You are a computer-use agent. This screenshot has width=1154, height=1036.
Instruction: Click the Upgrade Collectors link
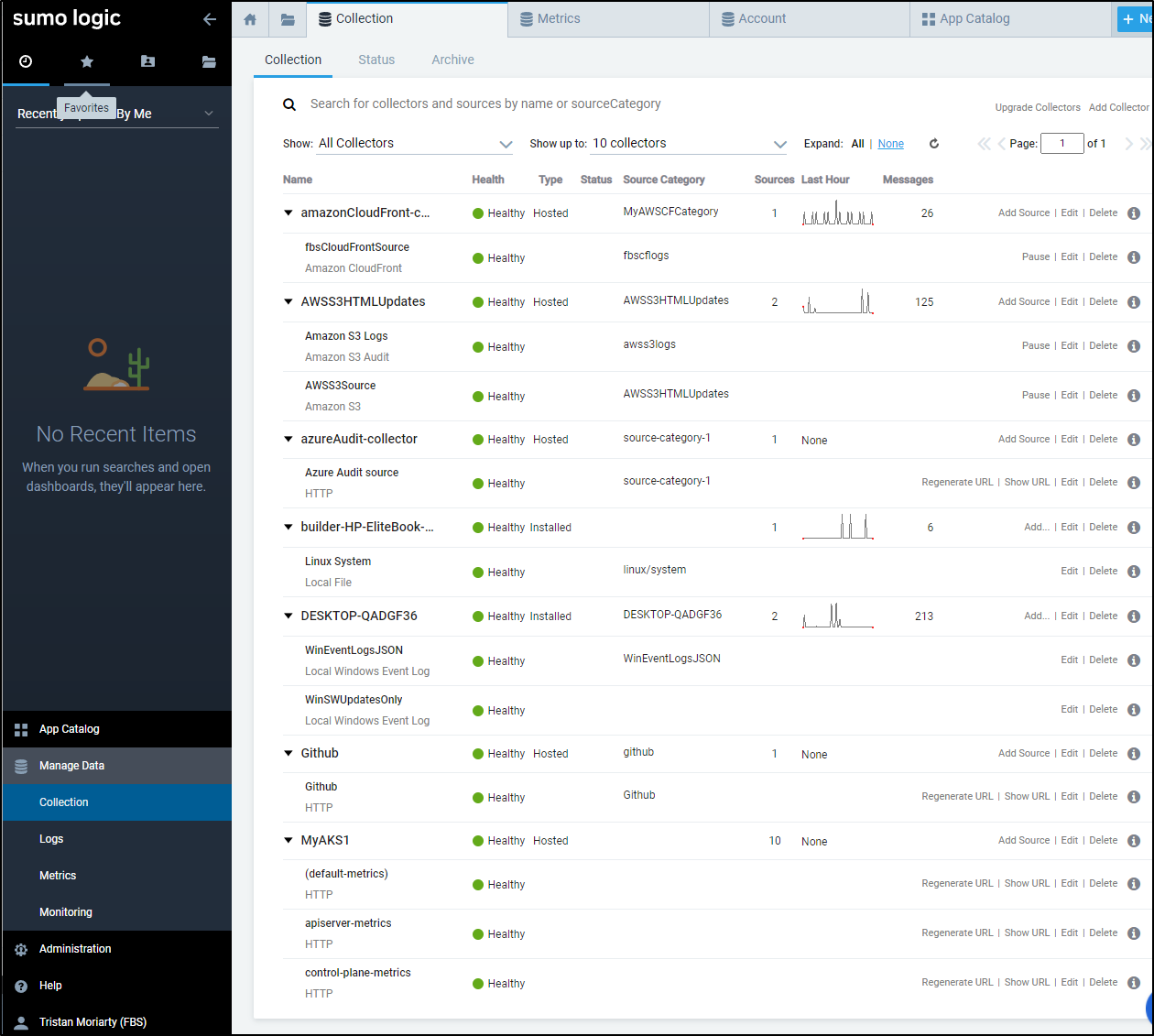tap(1038, 108)
